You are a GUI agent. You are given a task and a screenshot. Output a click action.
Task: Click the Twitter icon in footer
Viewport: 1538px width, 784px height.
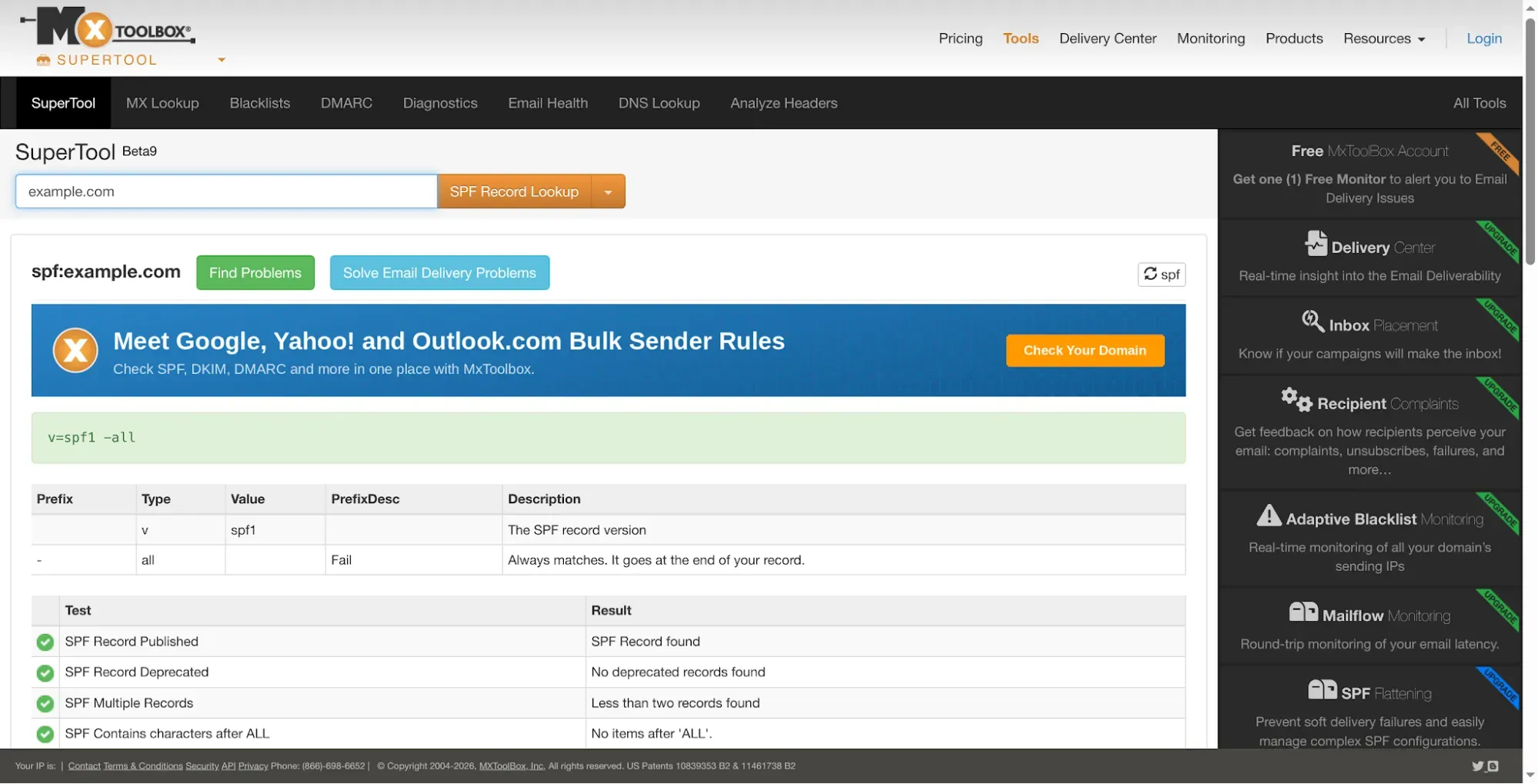point(1477,766)
